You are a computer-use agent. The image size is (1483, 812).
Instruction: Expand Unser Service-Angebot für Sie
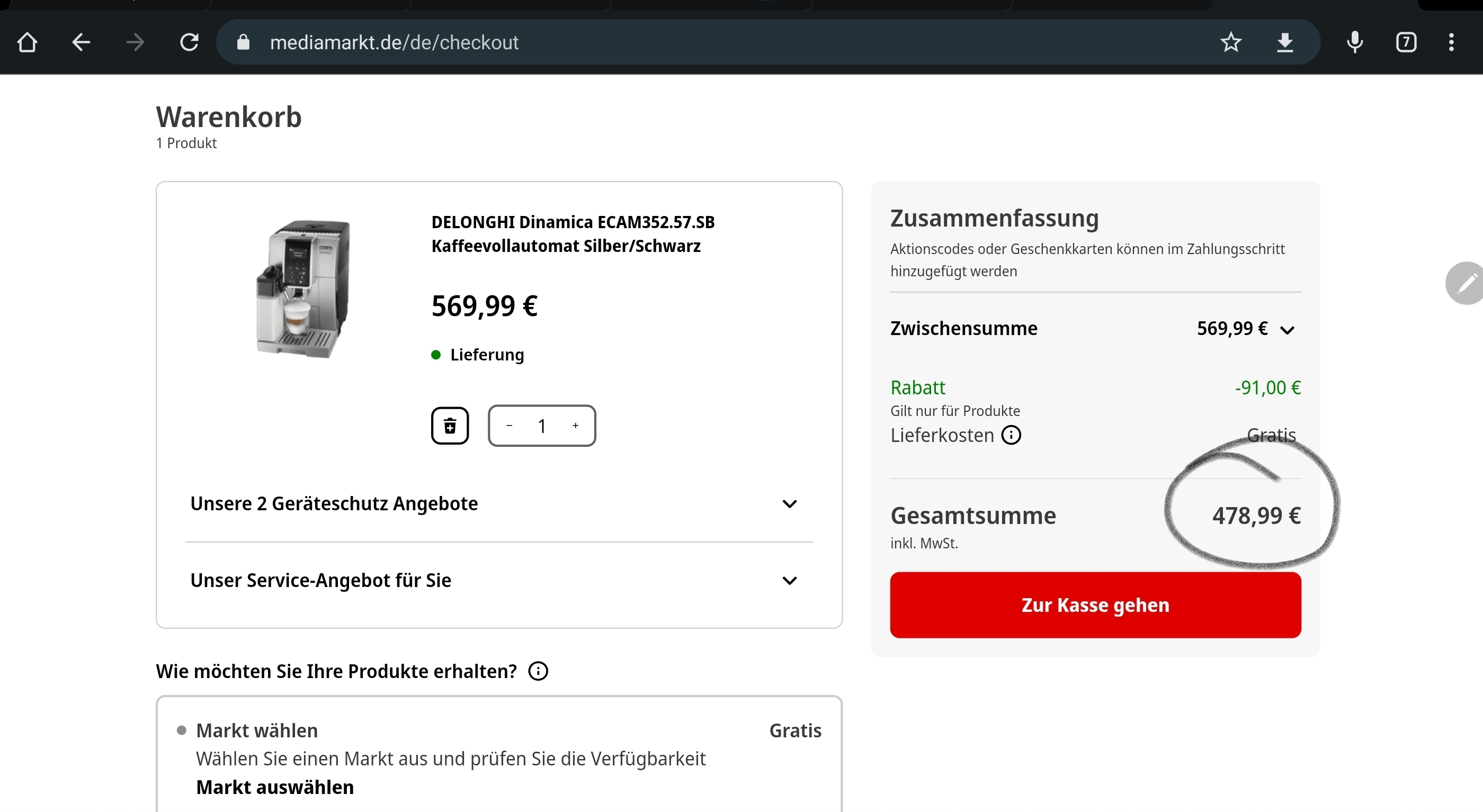789,581
